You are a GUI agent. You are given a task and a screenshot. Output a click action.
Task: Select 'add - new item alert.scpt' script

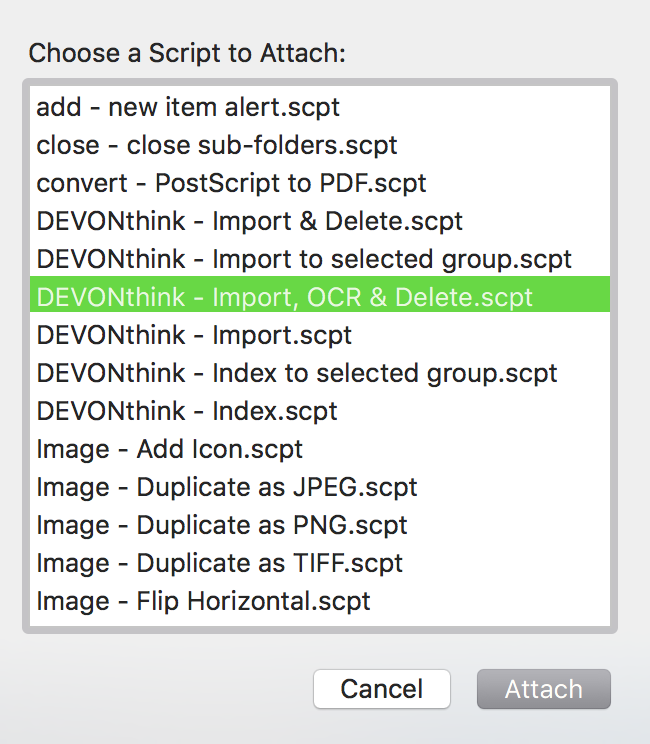coord(320,107)
